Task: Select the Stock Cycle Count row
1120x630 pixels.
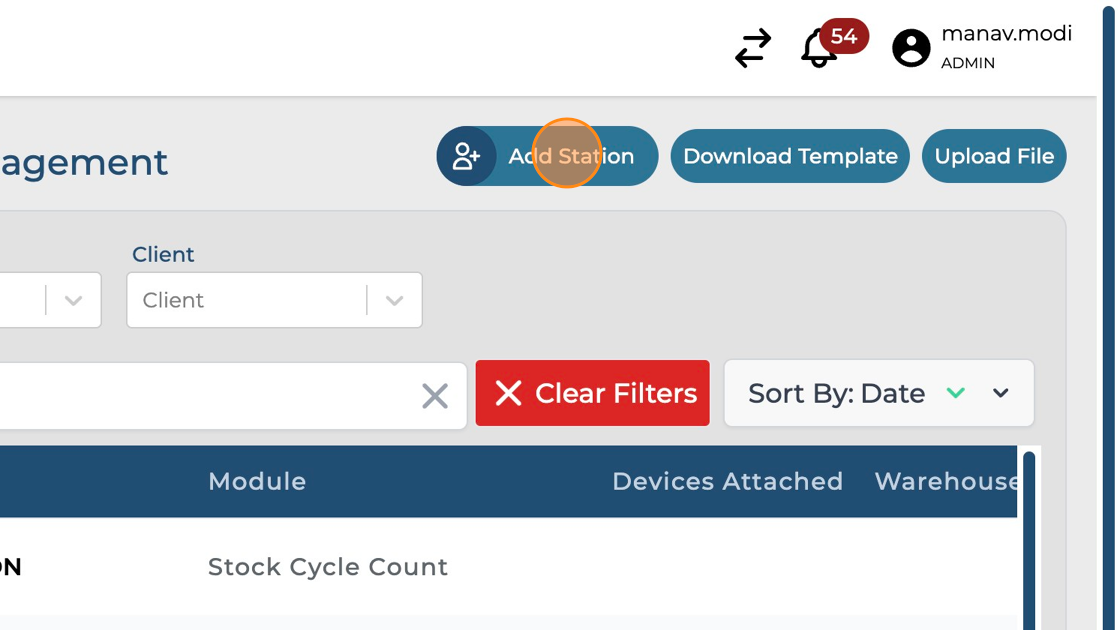Action: click(327, 567)
